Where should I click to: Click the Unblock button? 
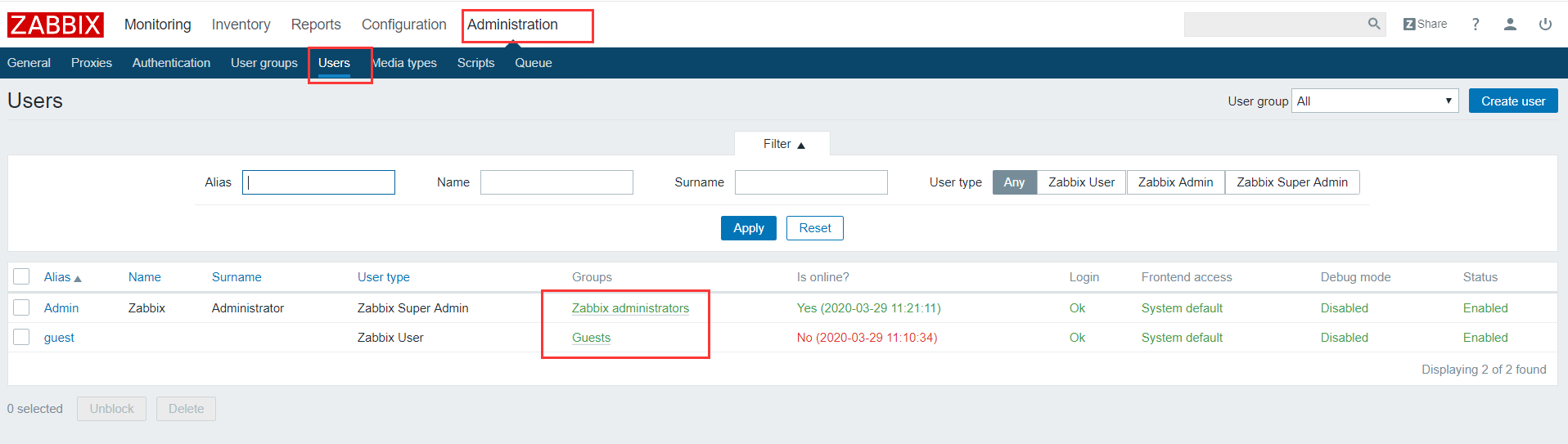[x=112, y=409]
